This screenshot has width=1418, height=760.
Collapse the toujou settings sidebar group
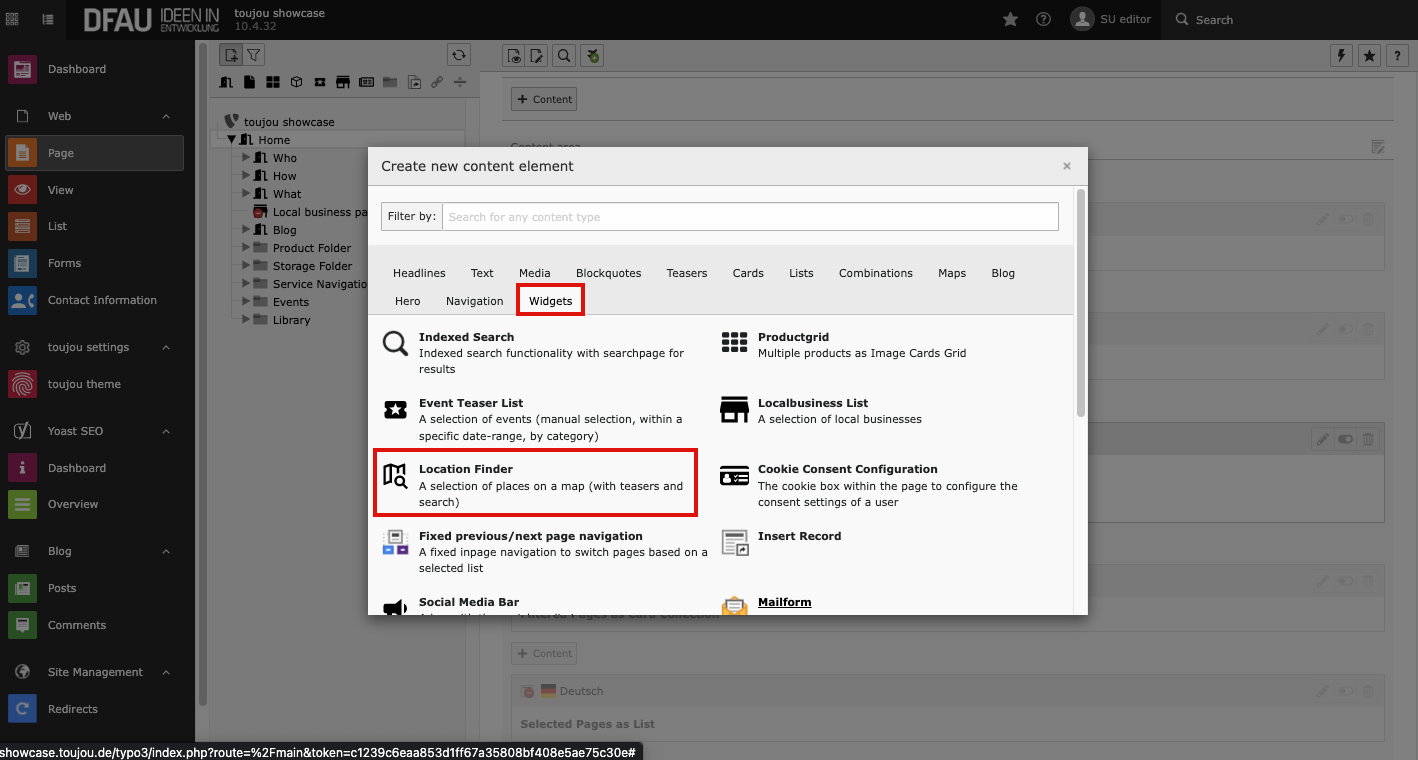[166, 347]
